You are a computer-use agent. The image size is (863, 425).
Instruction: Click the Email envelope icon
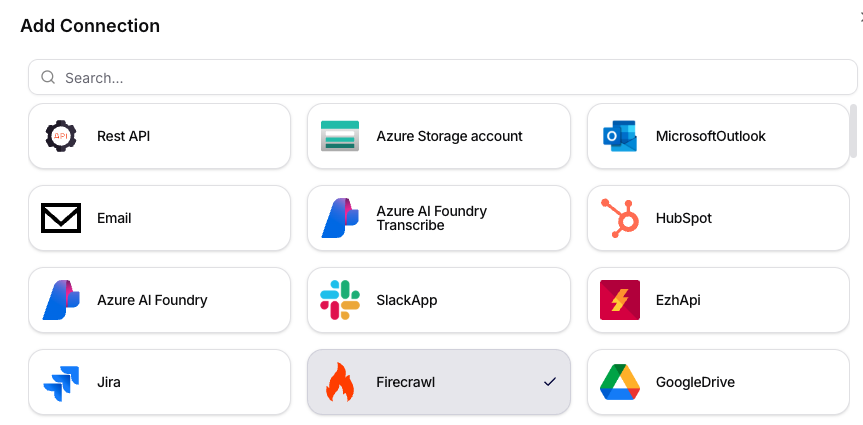61,218
